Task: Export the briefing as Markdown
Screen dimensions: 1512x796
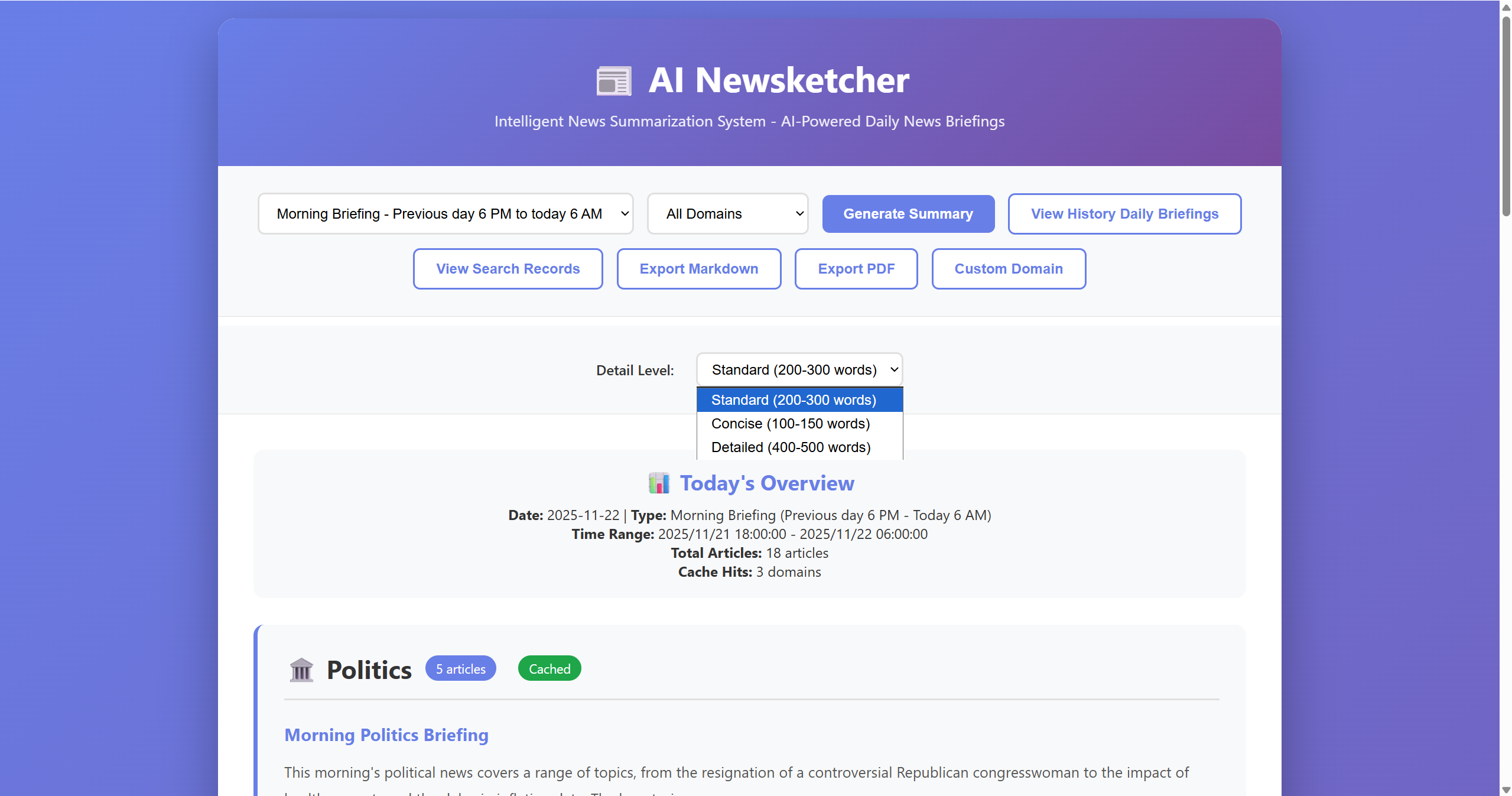Action: pos(698,269)
